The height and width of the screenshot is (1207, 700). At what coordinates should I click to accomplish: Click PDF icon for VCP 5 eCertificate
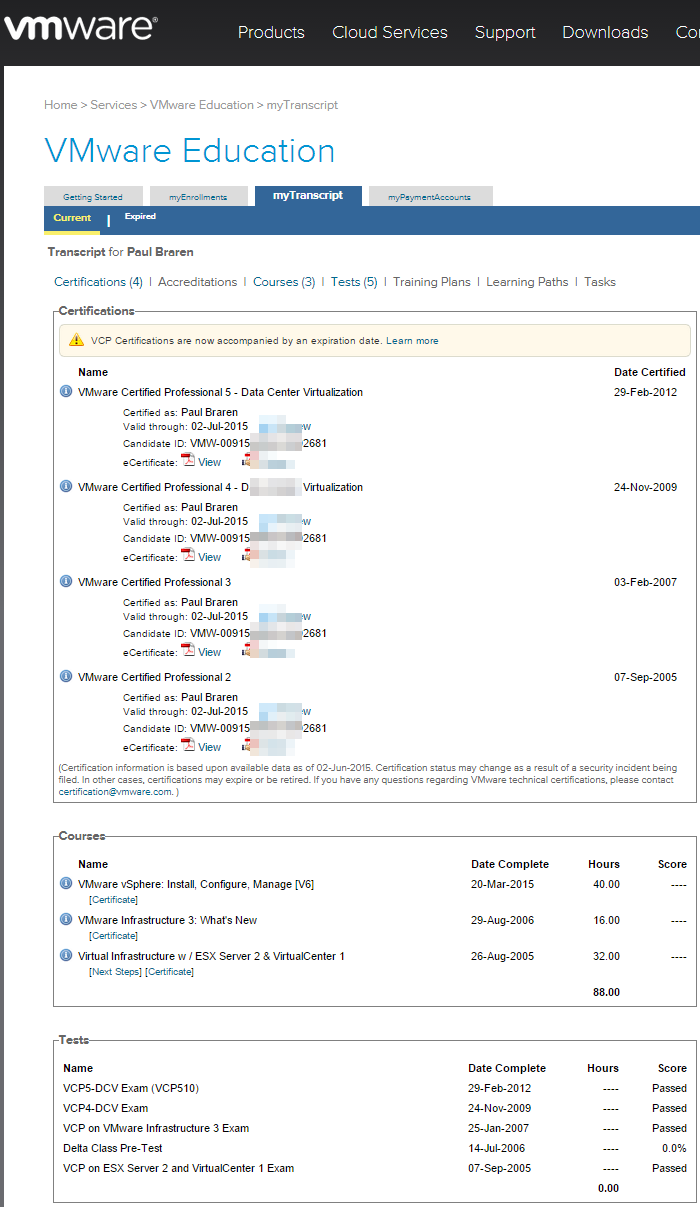click(188, 460)
